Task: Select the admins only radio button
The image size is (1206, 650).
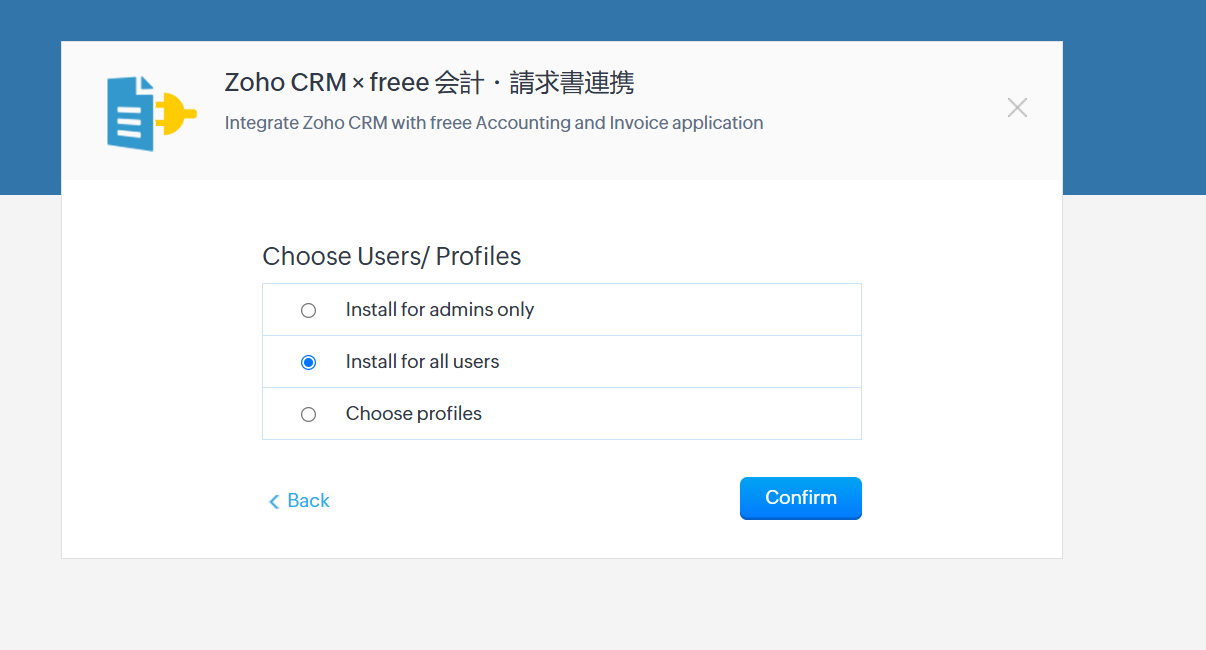Action: [x=308, y=311]
